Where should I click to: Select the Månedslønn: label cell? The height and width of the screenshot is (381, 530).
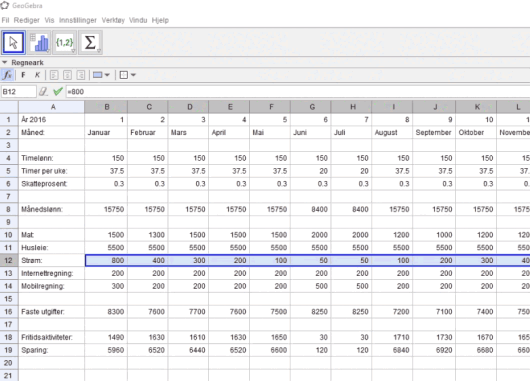point(51,209)
